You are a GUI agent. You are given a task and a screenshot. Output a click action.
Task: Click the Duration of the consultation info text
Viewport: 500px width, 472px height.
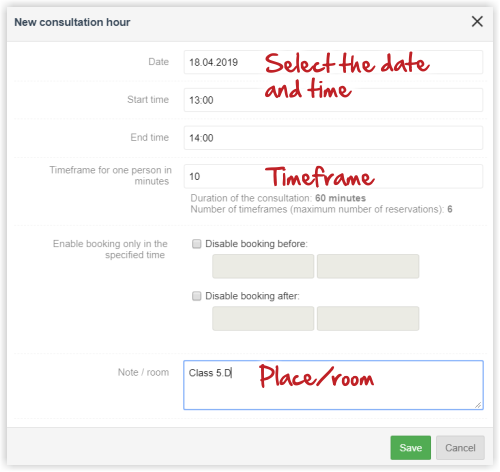point(278,198)
